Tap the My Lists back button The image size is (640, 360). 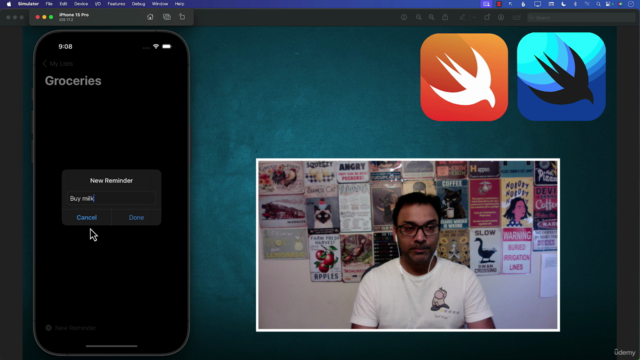pyautogui.click(x=58, y=64)
